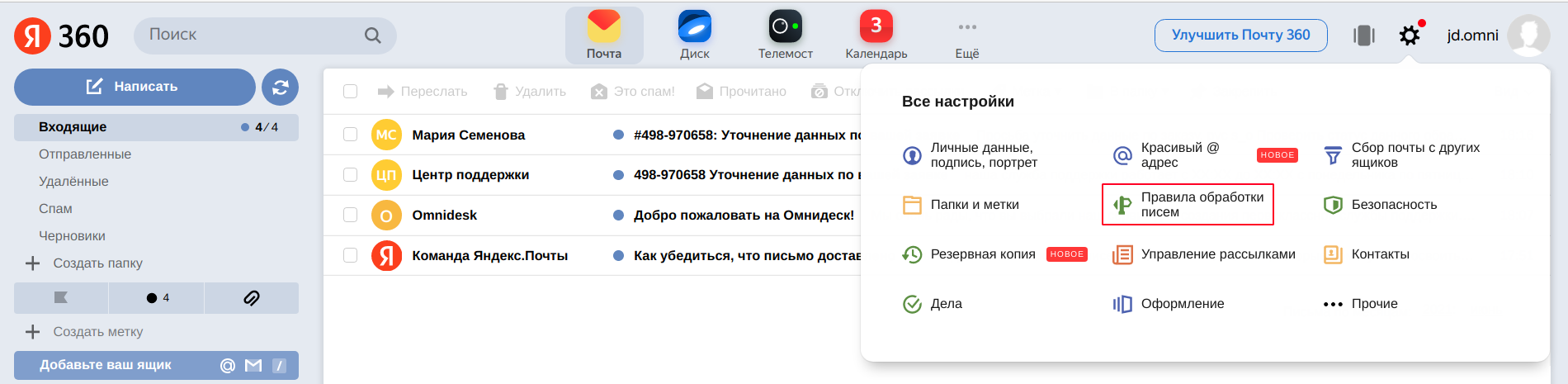This screenshot has width=1568, height=384.
Task: Filter by flagged messages icon
Action: point(61,298)
